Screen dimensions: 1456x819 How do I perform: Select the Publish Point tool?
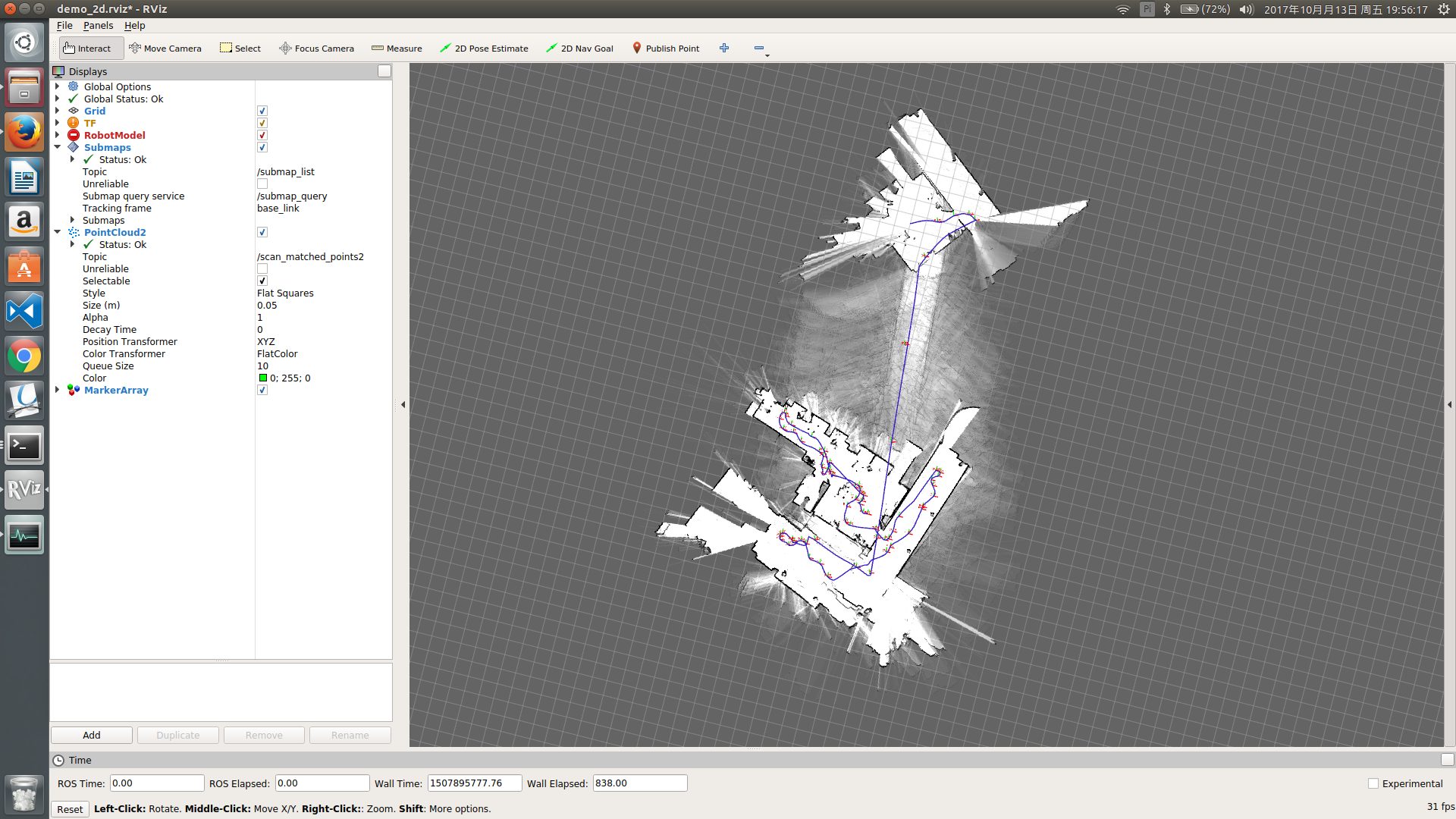point(666,48)
